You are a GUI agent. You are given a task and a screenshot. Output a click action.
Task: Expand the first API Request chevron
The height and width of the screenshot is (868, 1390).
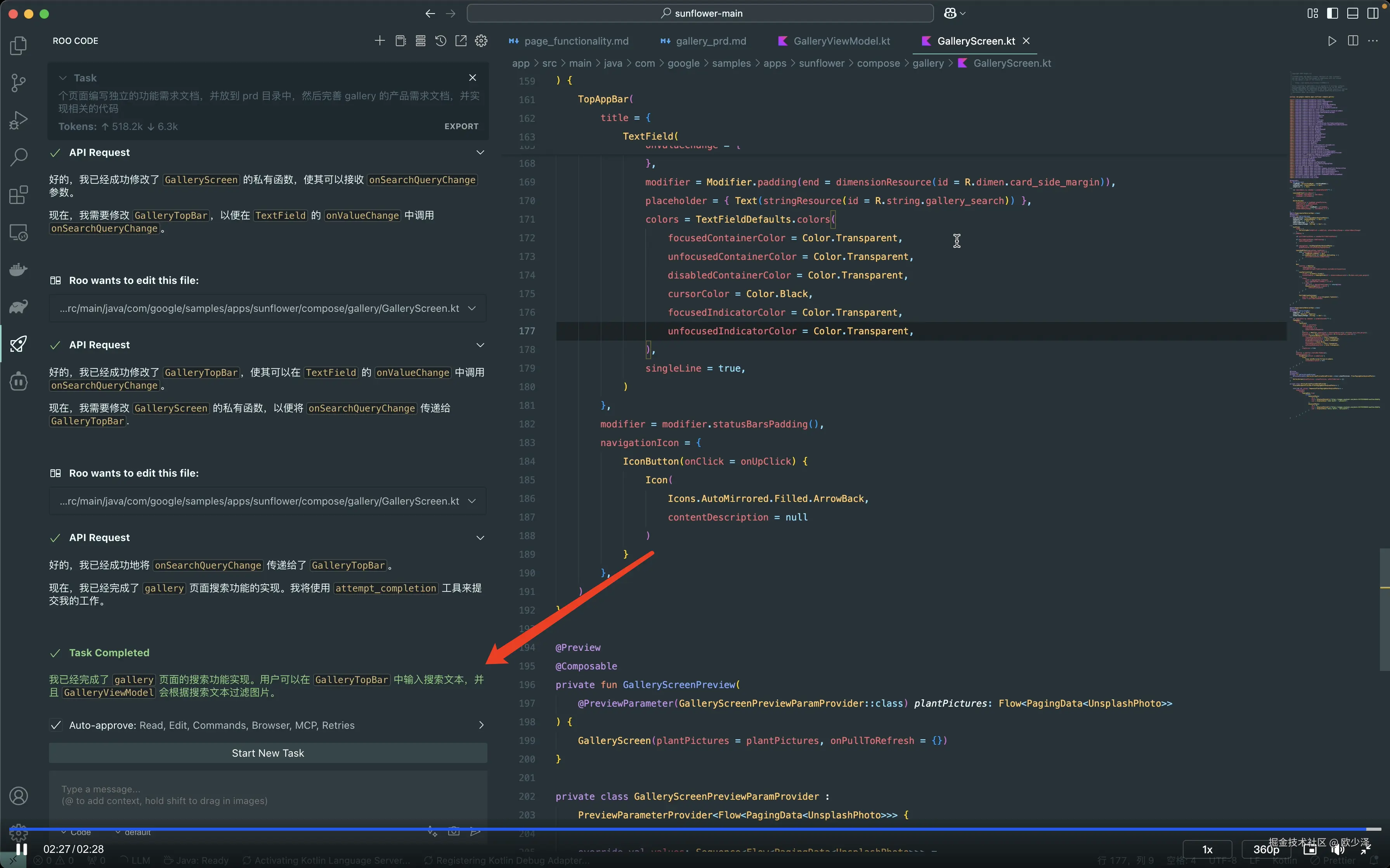click(x=480, y=153)
